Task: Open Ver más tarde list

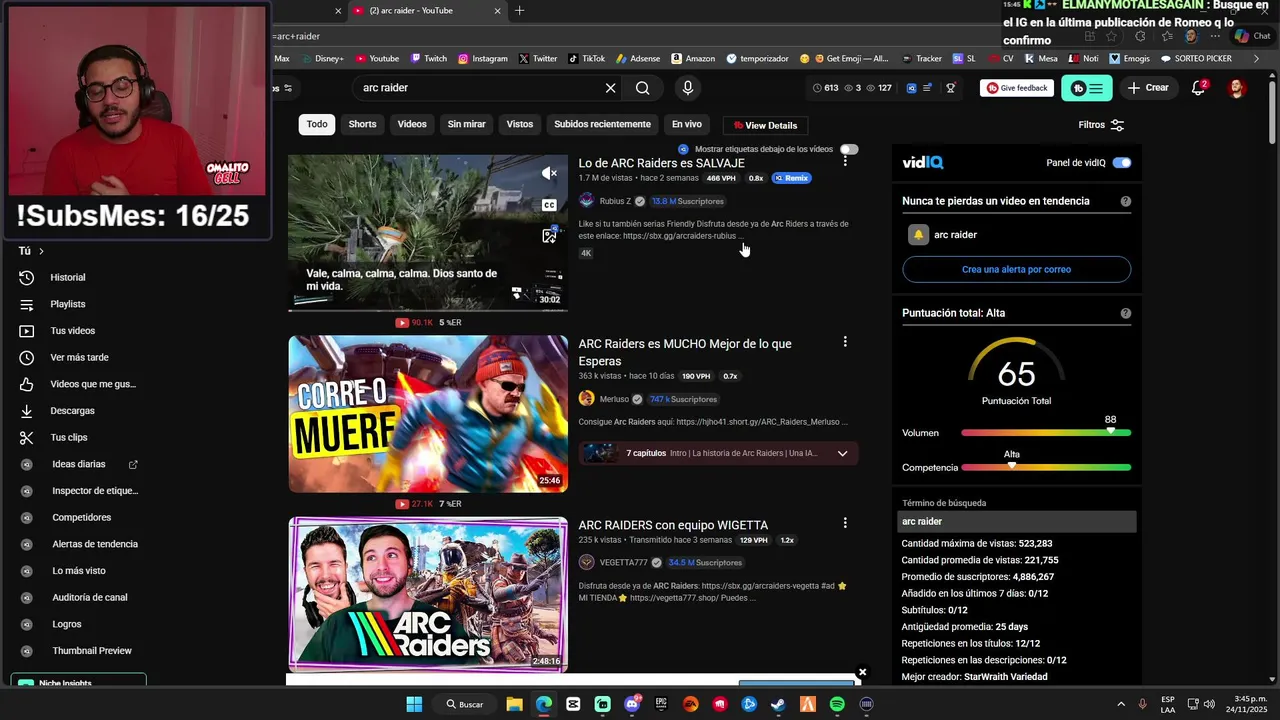Action: (79, 357)
